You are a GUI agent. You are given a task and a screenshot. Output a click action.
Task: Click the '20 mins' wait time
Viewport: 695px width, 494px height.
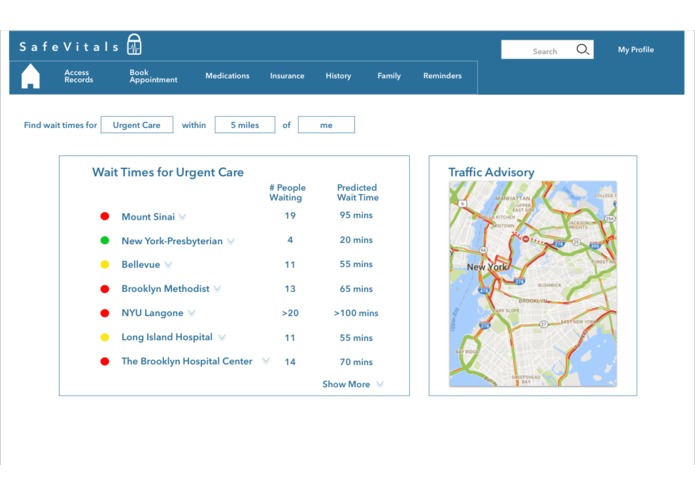click(356, 240)
